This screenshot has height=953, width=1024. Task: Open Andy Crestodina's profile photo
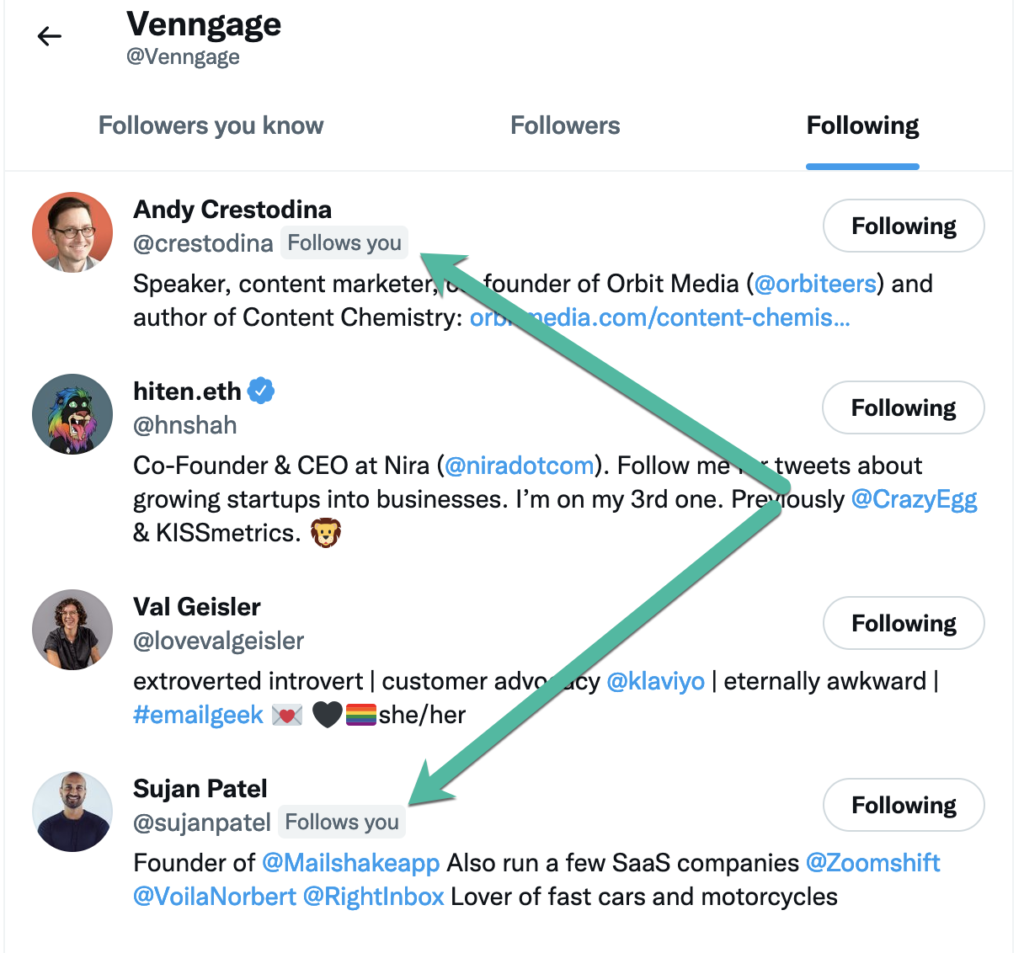tap(72, 232)
